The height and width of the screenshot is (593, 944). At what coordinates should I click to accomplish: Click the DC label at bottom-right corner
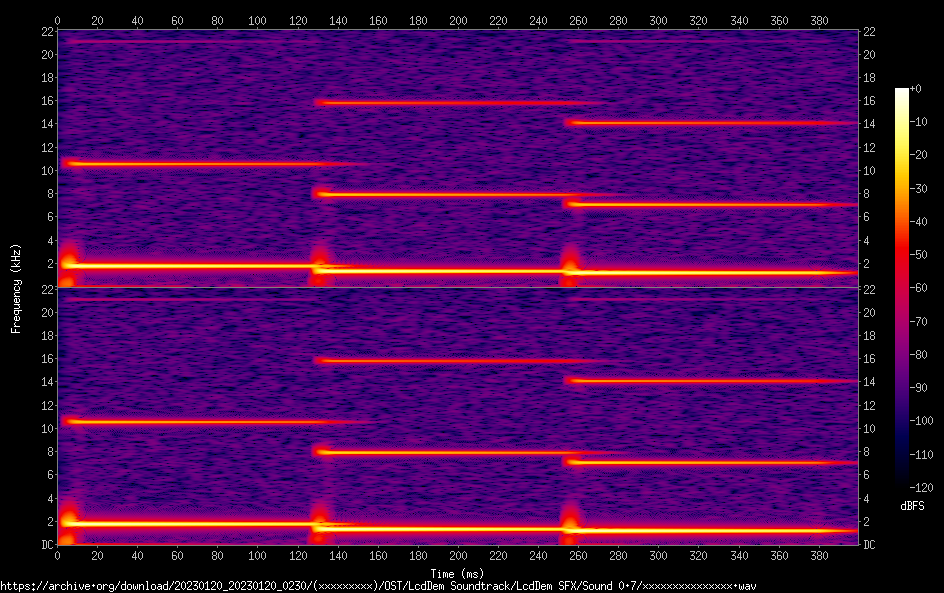tap(870, 545)
